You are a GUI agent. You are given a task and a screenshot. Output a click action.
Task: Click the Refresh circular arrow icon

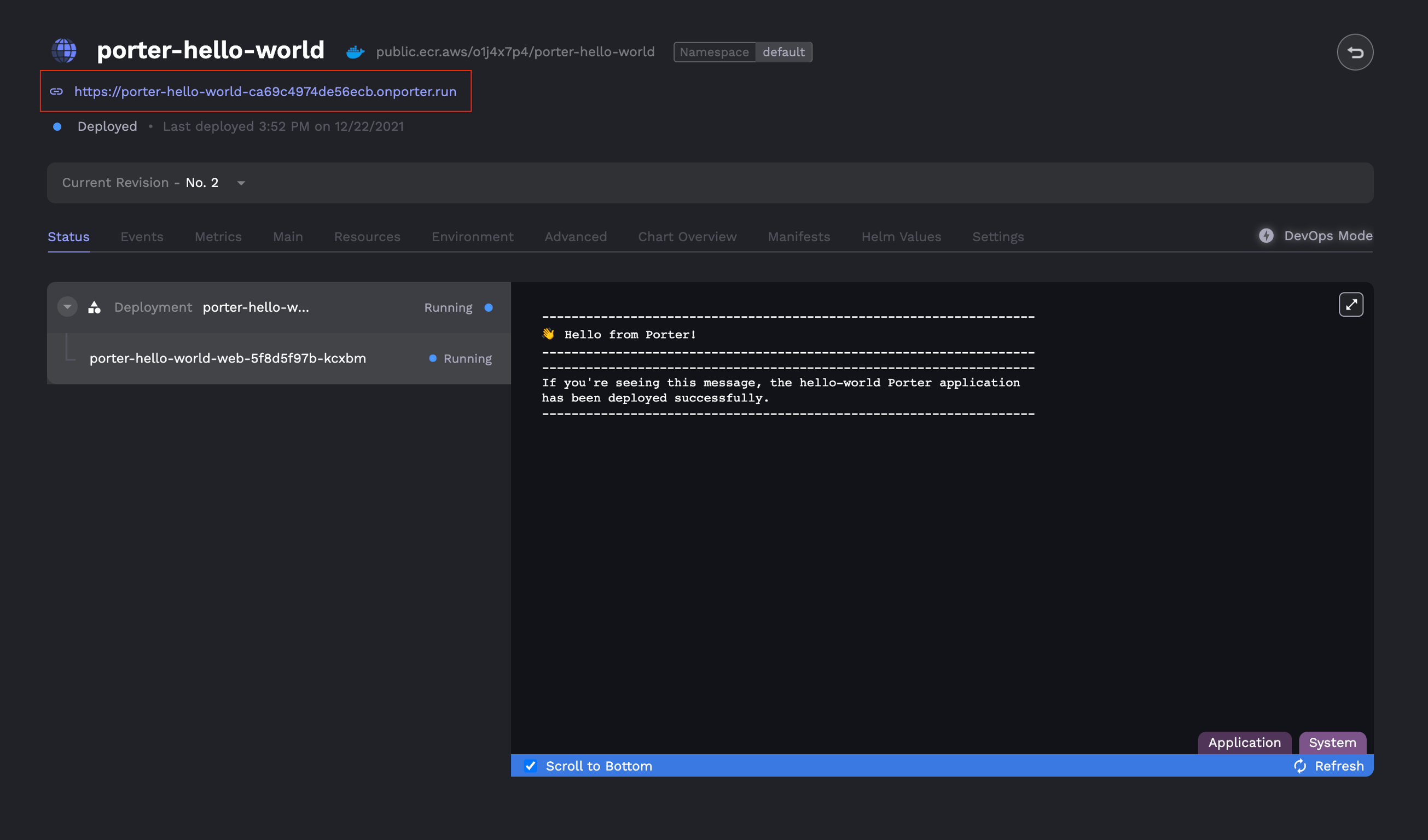coord(1300,766)
